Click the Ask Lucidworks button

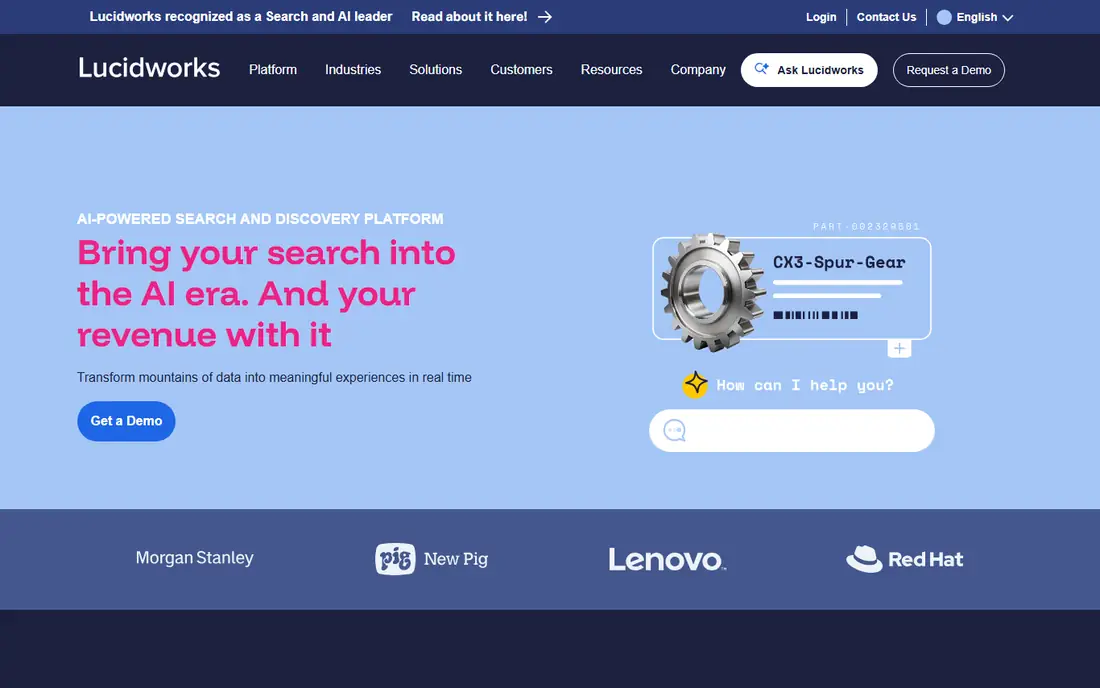tap(809, 70)
